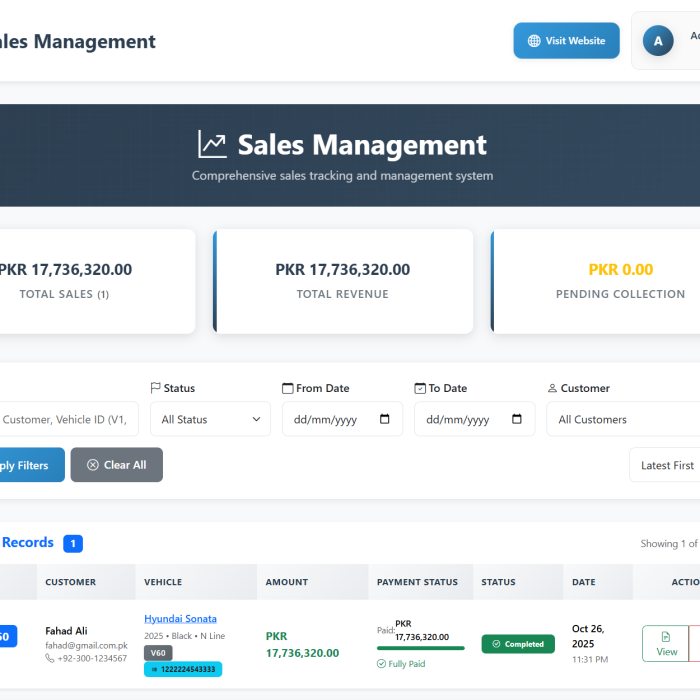
Task: Expand the All Status dropdown
Action: click(210, 420)
